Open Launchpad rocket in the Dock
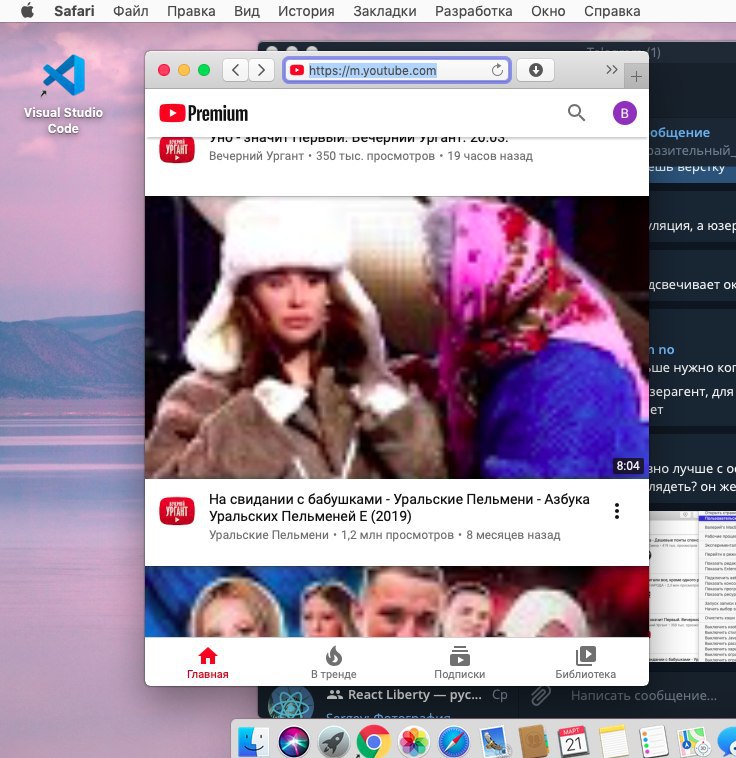The image size is (736, 758). pos(334,741)
